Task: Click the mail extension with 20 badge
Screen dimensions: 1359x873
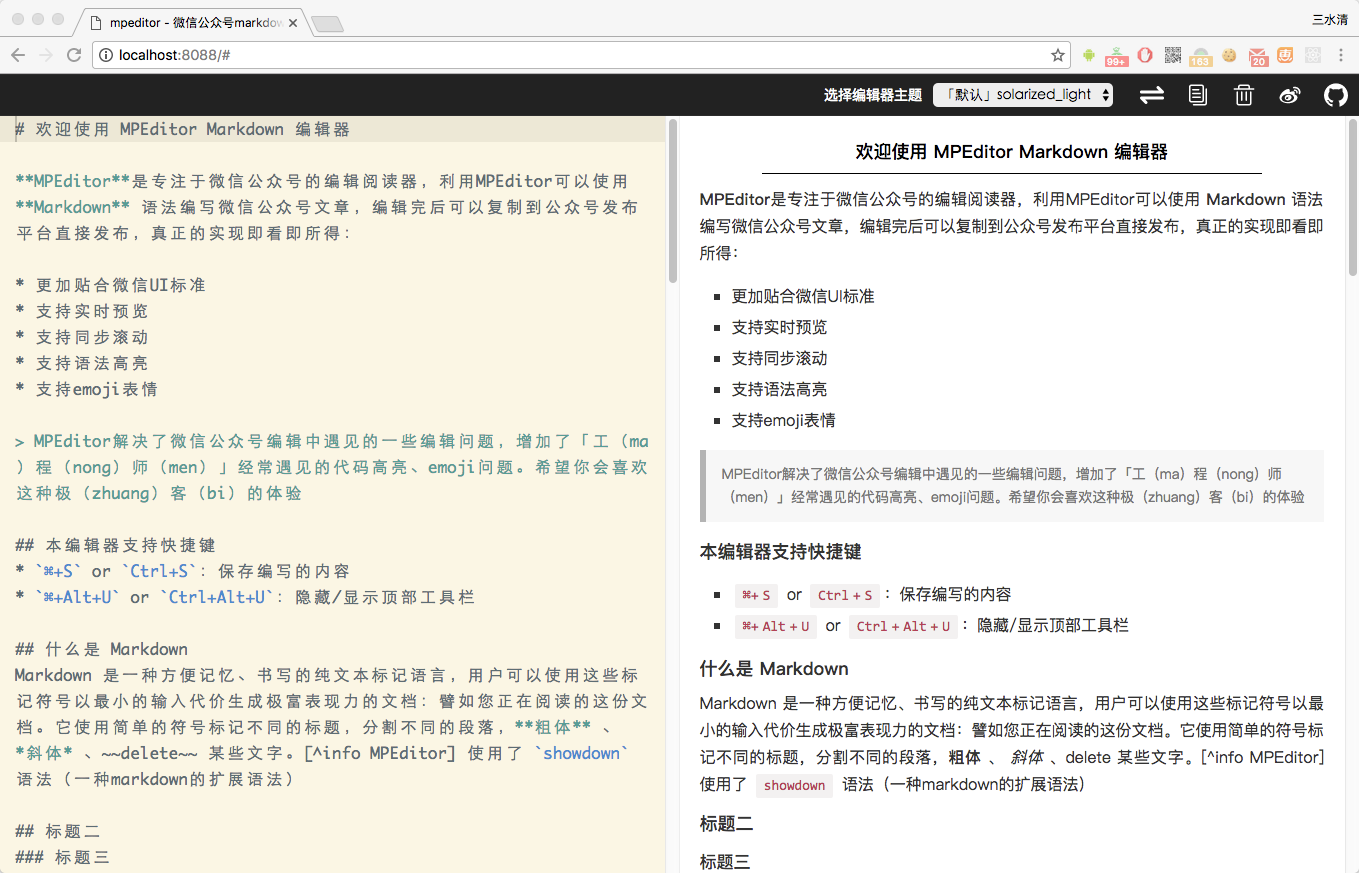Action: 1258,56
